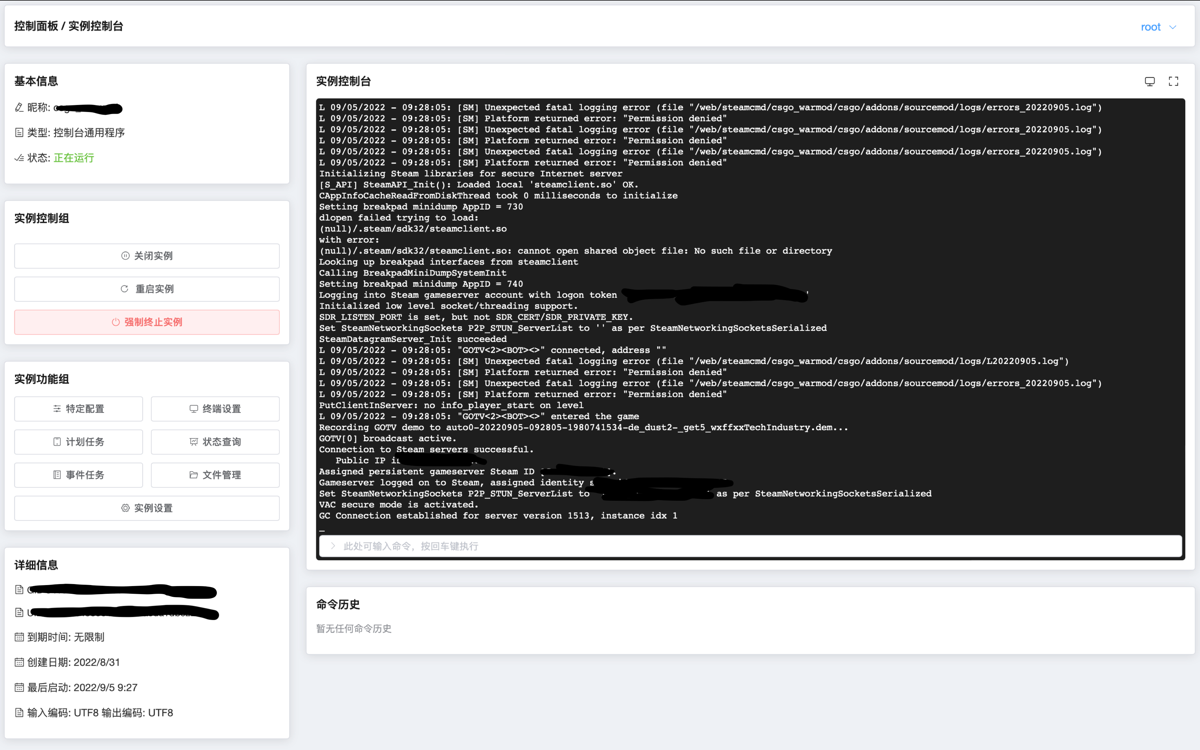
Task: Click the icon in 事件任务 button
Action: 57,475
